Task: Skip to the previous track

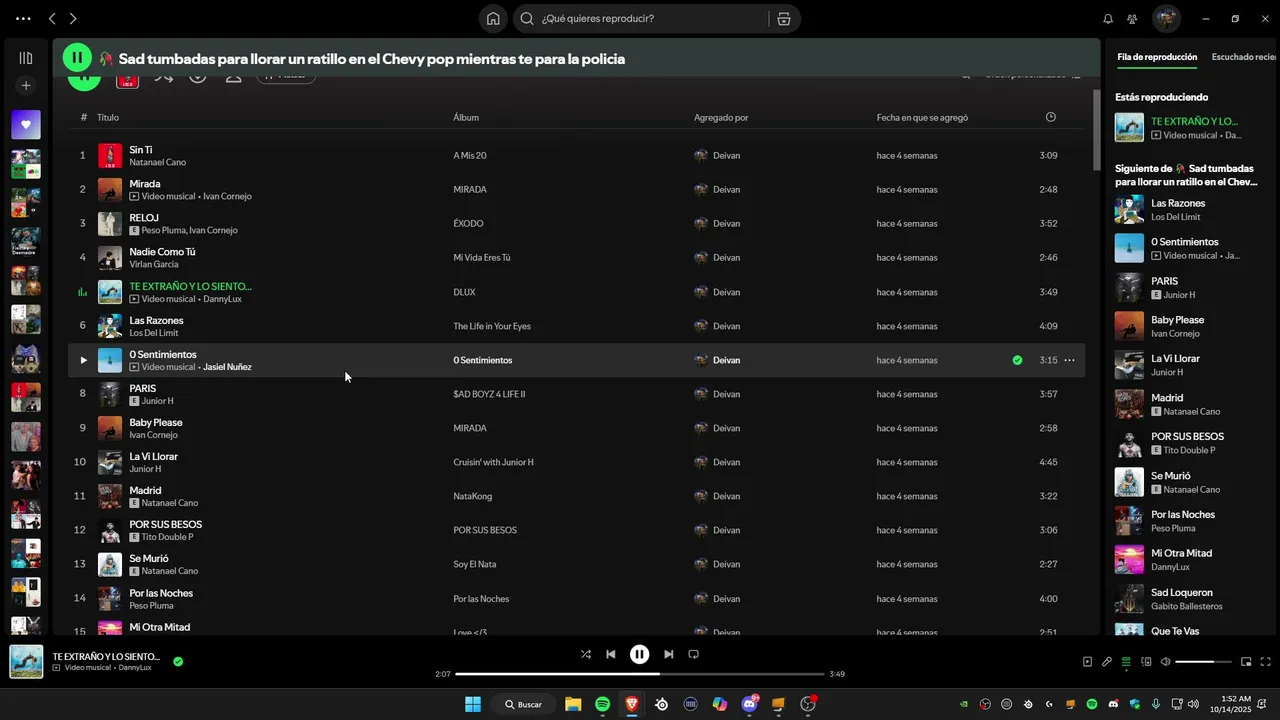Action: (x=611, y=654)
